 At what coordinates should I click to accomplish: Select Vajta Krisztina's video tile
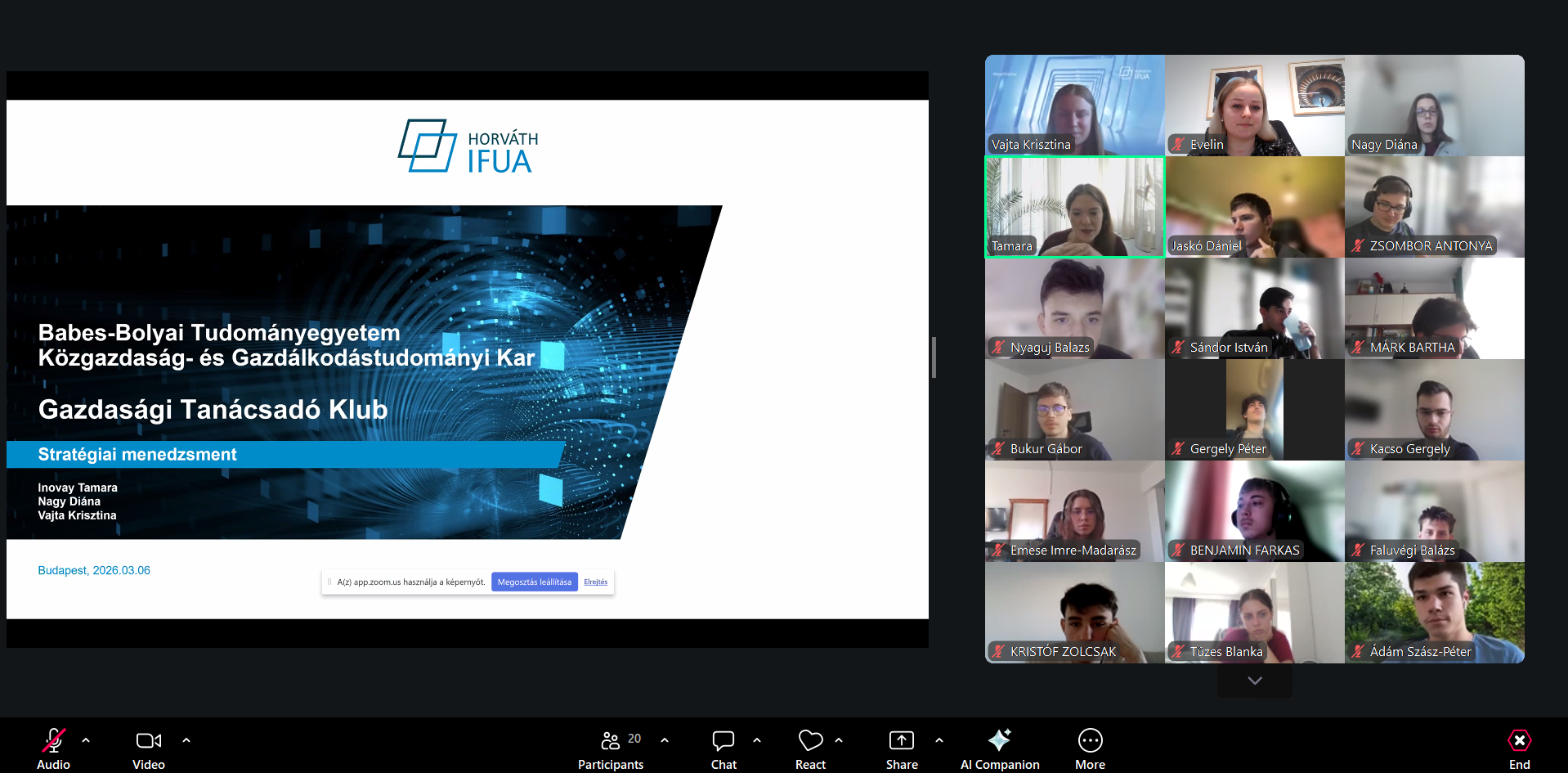tap(1074, 105)
